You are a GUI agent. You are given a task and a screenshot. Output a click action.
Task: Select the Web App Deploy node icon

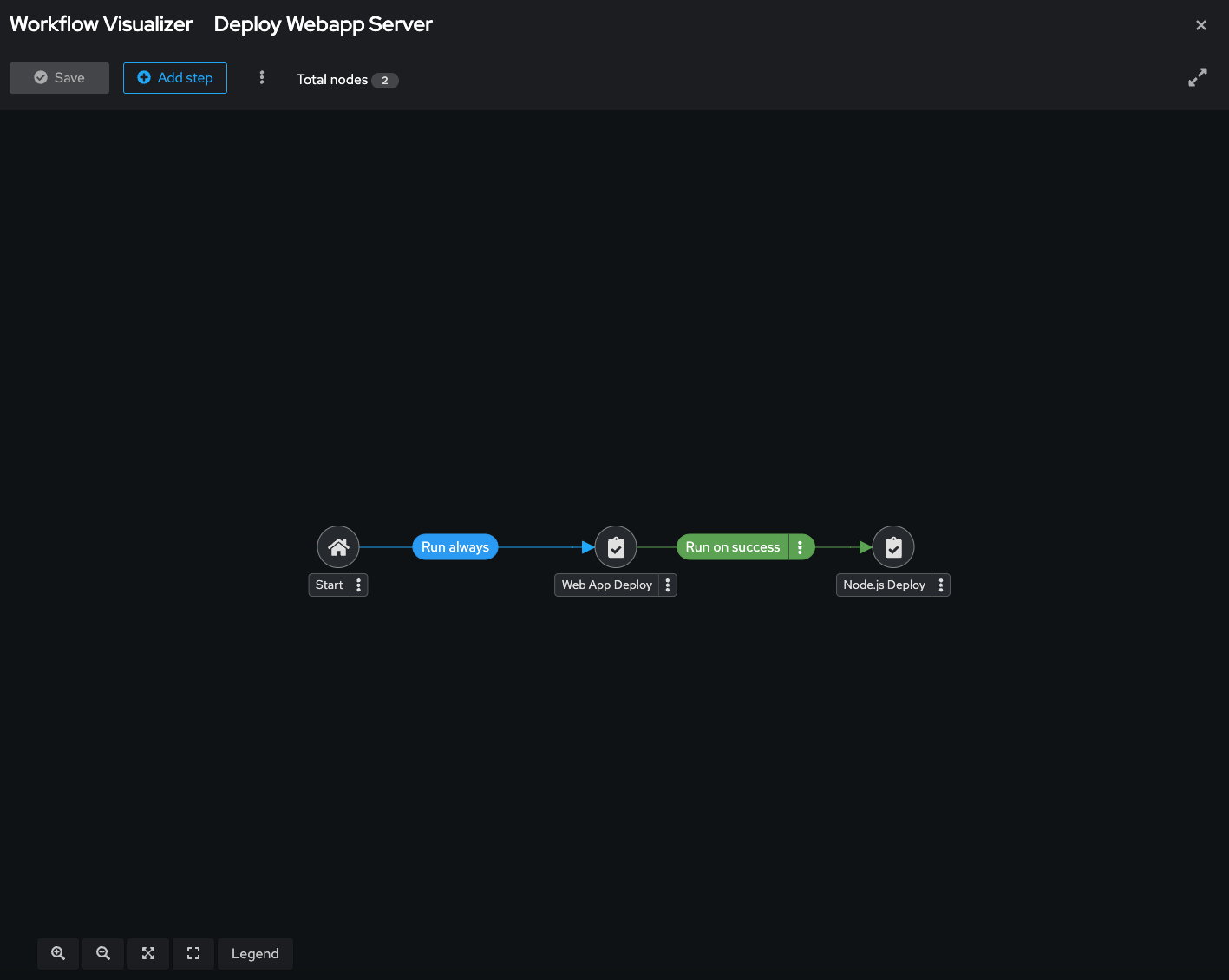pos(616,547)
